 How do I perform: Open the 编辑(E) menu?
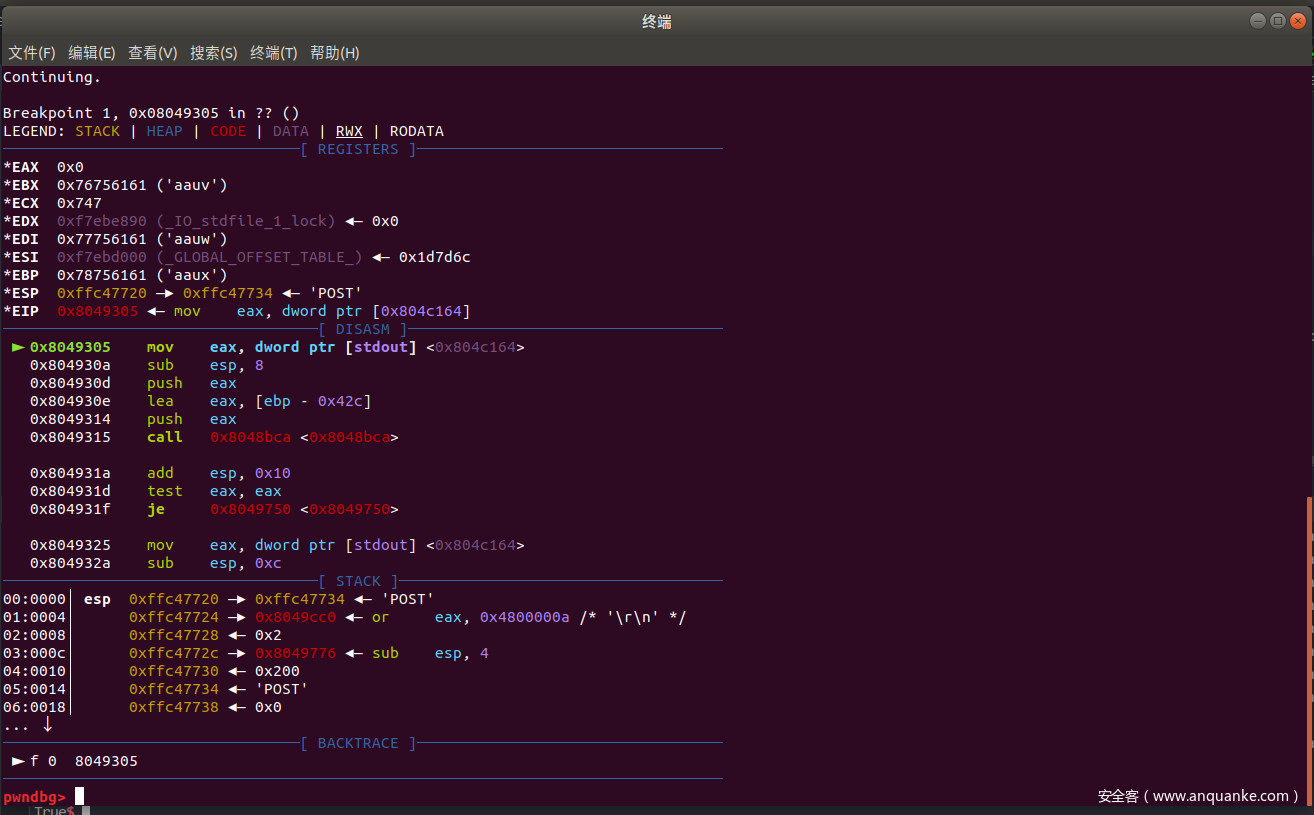[x=92, y=53]
